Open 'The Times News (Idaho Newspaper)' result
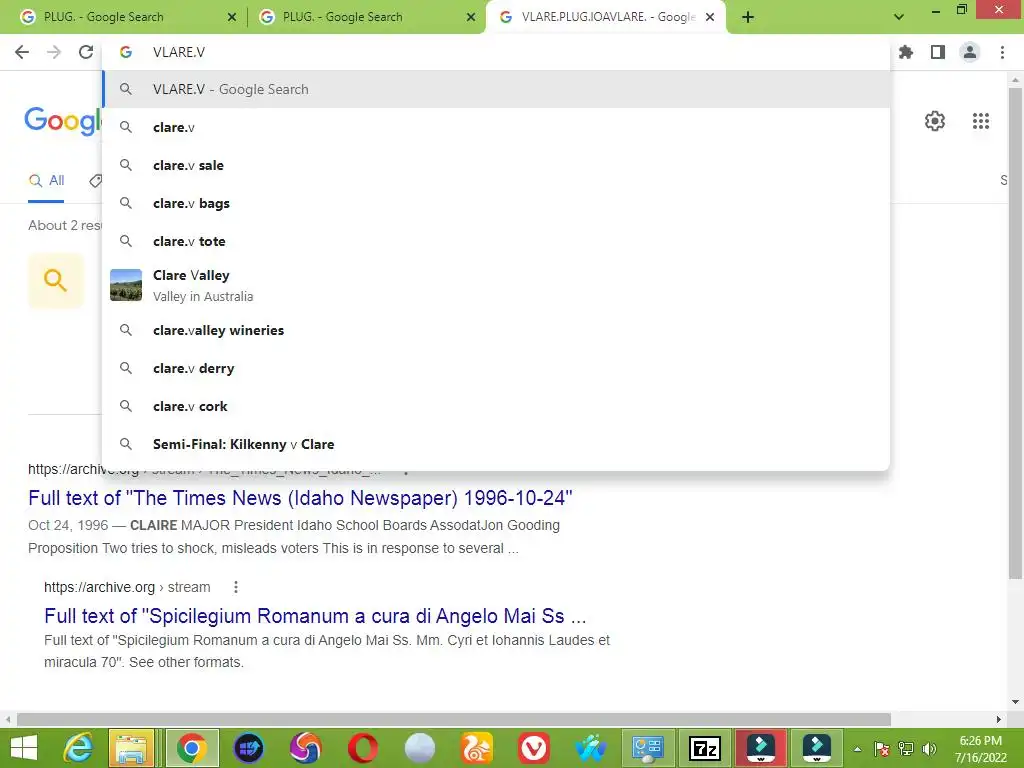The width and height of the screenshot is (1024, 768). pyautogui.click(x=300, y=498)
